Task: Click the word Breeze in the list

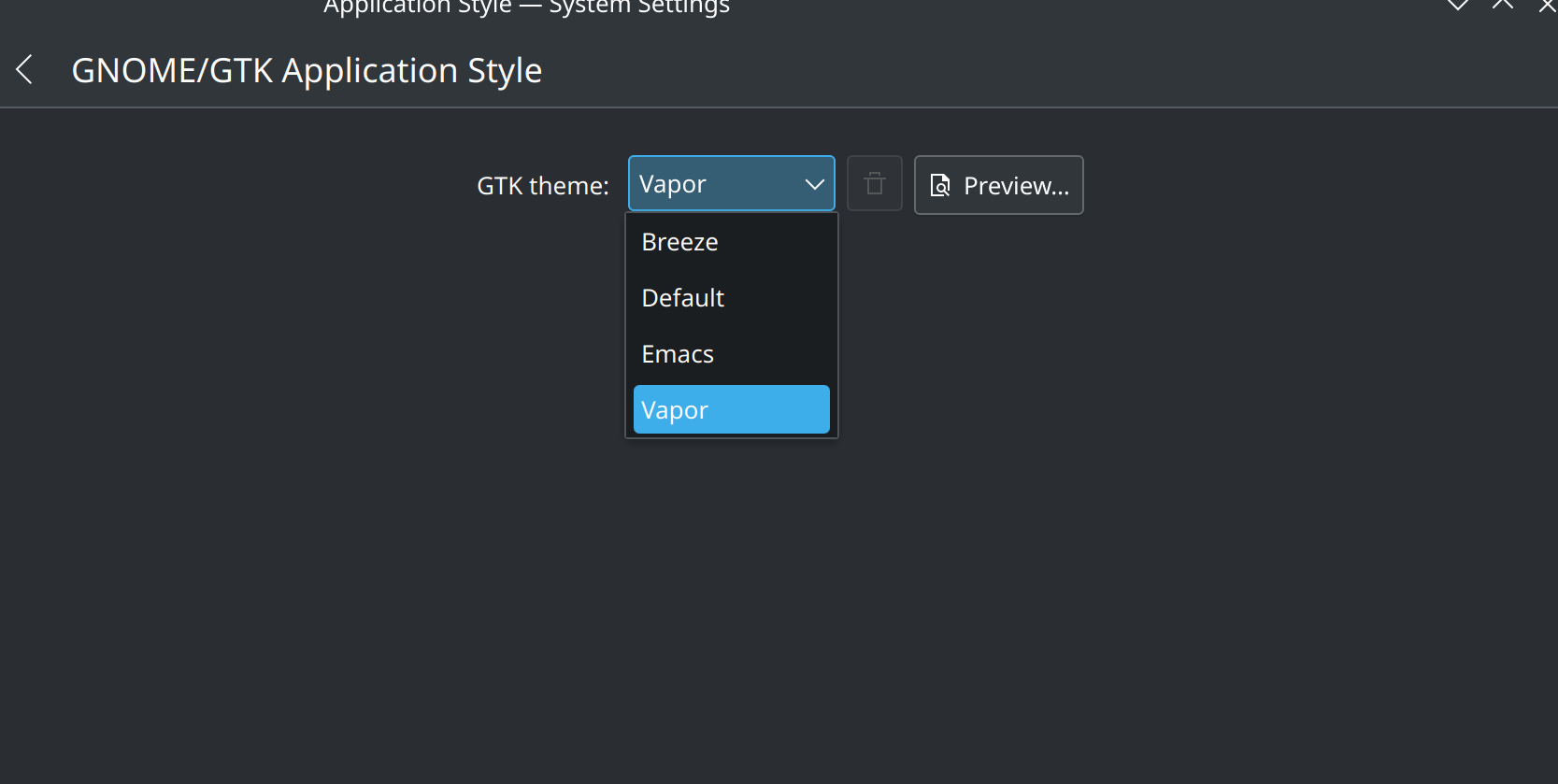Action: (x=679, y=242)
